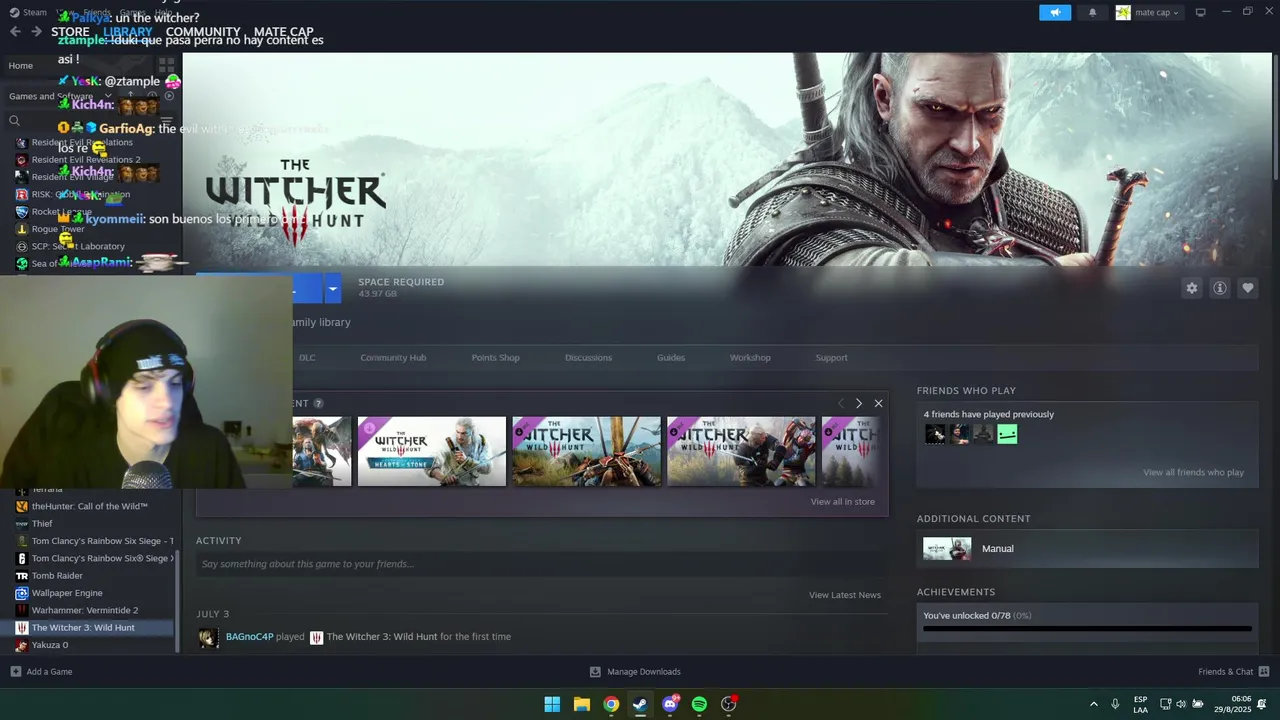The height and width of the screenshot is (720, 1280).
Task: Select theHunter: Call of the Wild in list
Action: pos(91,506)
